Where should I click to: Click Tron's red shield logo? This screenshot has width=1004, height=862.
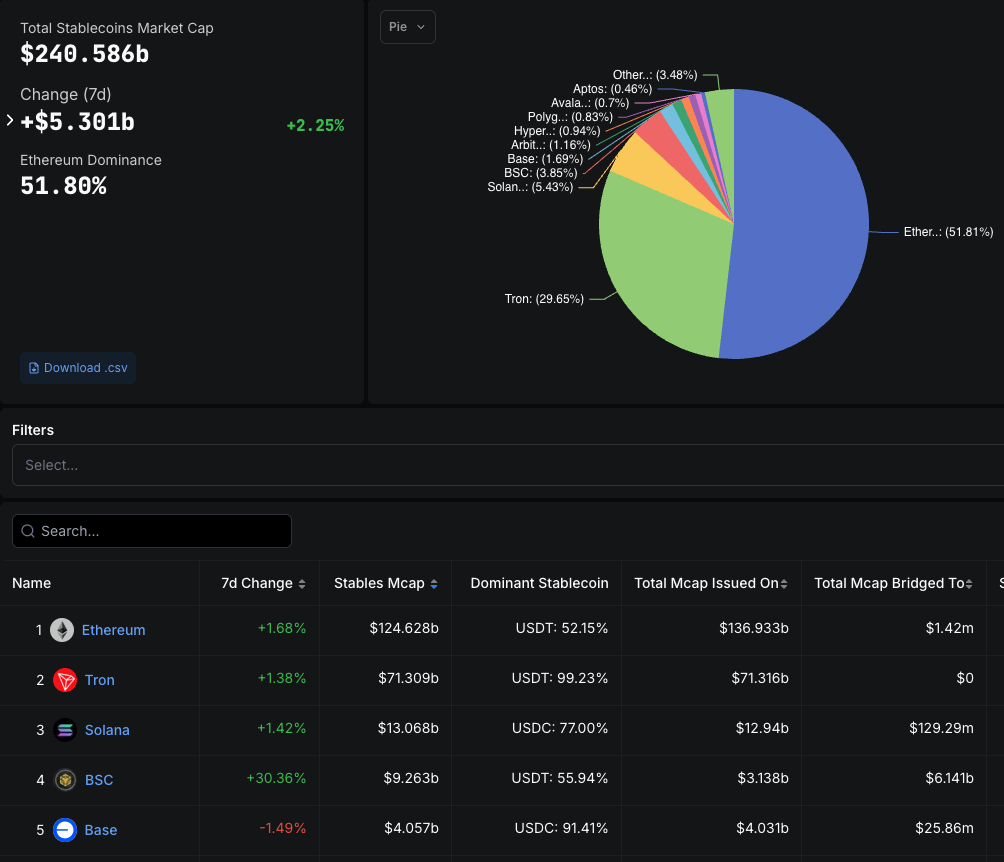[x=64, y=680]
